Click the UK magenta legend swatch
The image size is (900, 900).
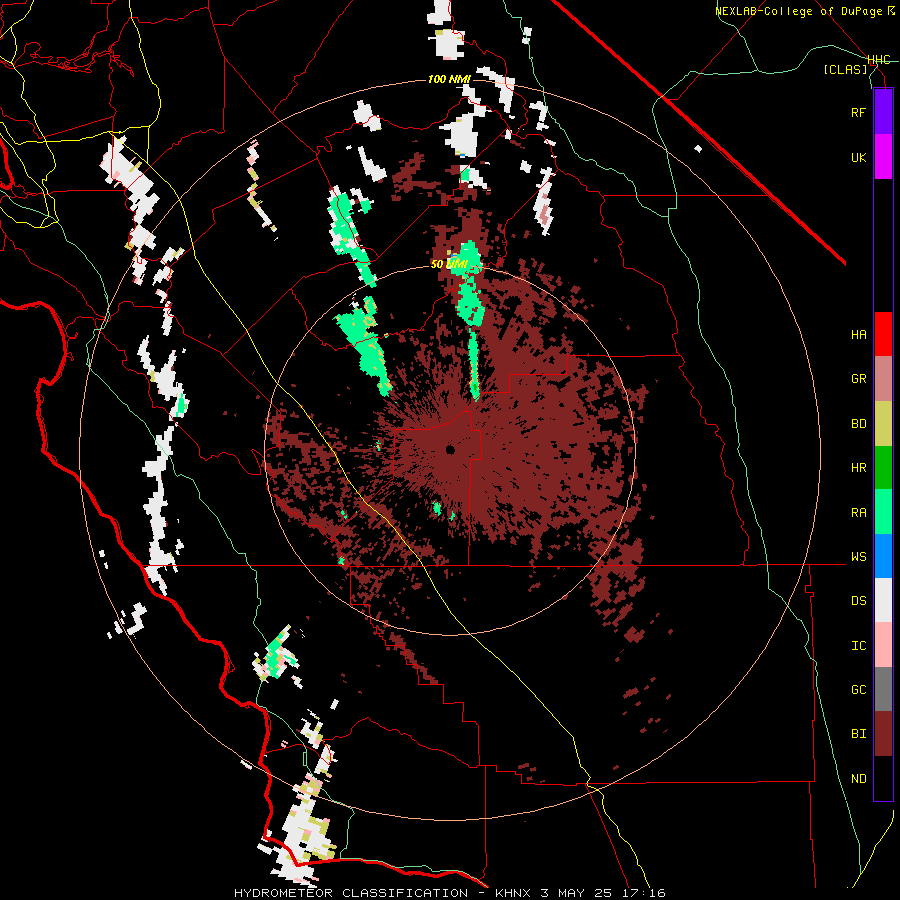(883, 157)
